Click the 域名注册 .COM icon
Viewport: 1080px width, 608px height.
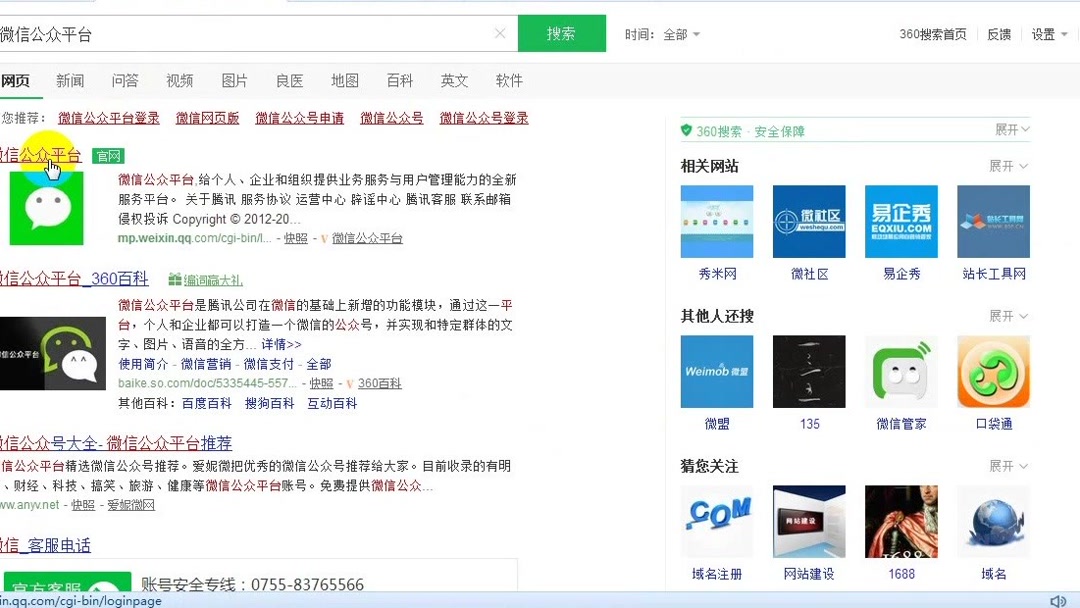click(717, 521)
